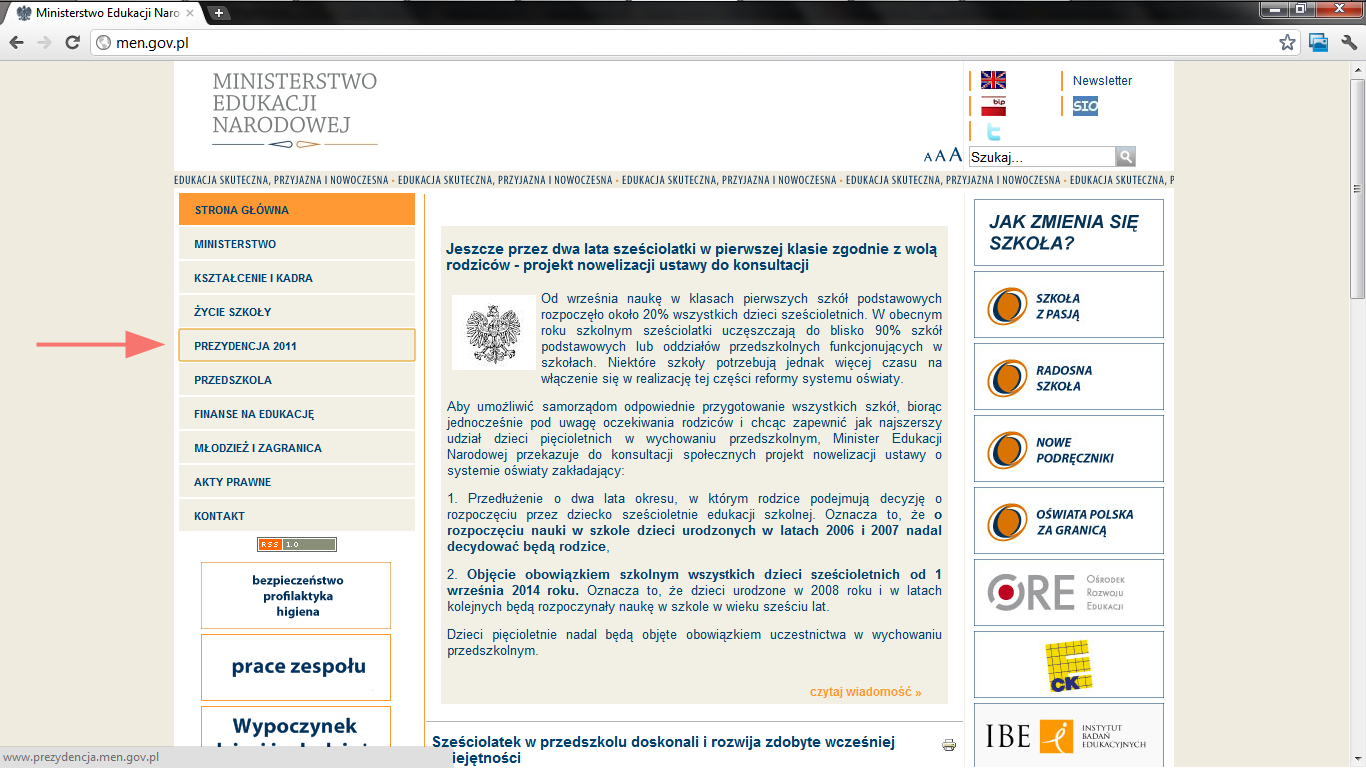The image size is (1366, 768).
Task: Open the Radosna szkoła banner
Action: (1069, 377)
